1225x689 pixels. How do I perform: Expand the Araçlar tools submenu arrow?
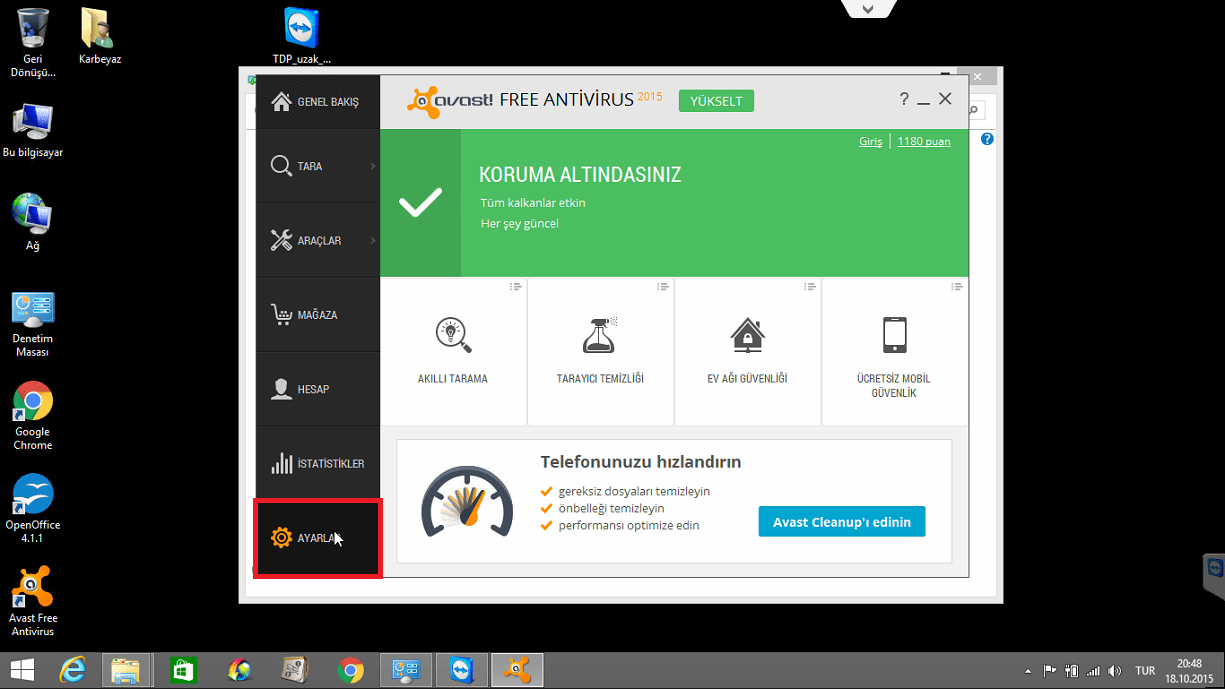point(372,240)
